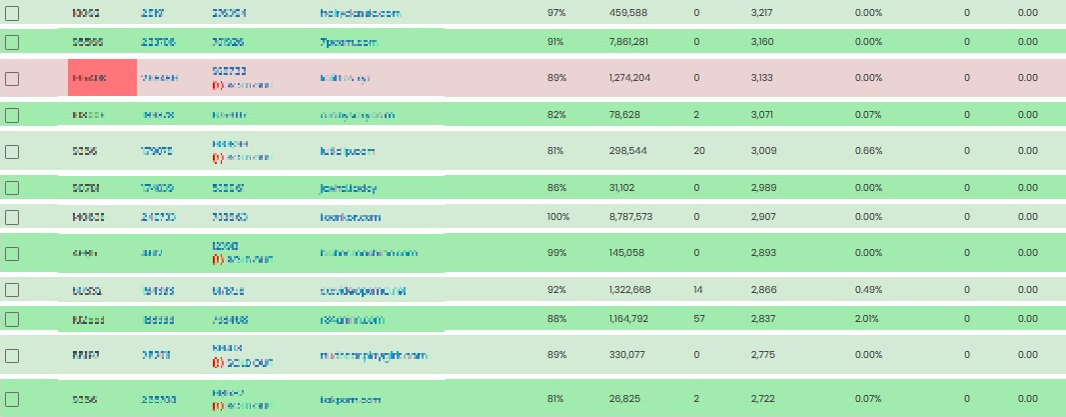The image size is (1066, 417).
Task: Click the sold out warning icon in the 1,274,204 row
Action: tap(217, 85)
